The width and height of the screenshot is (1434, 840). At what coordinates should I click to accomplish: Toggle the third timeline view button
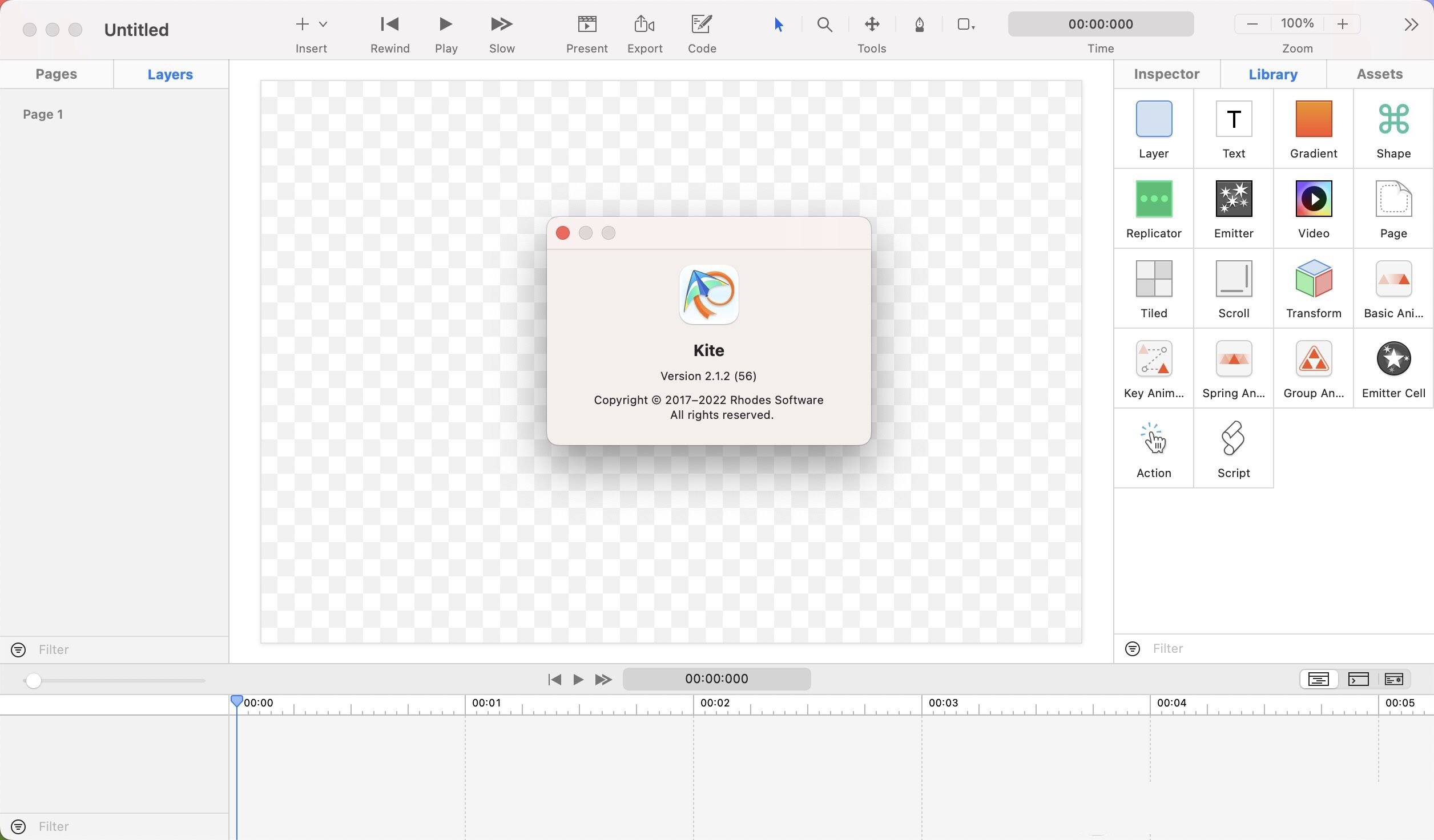pyautogui.click(x=1393, y=679)
